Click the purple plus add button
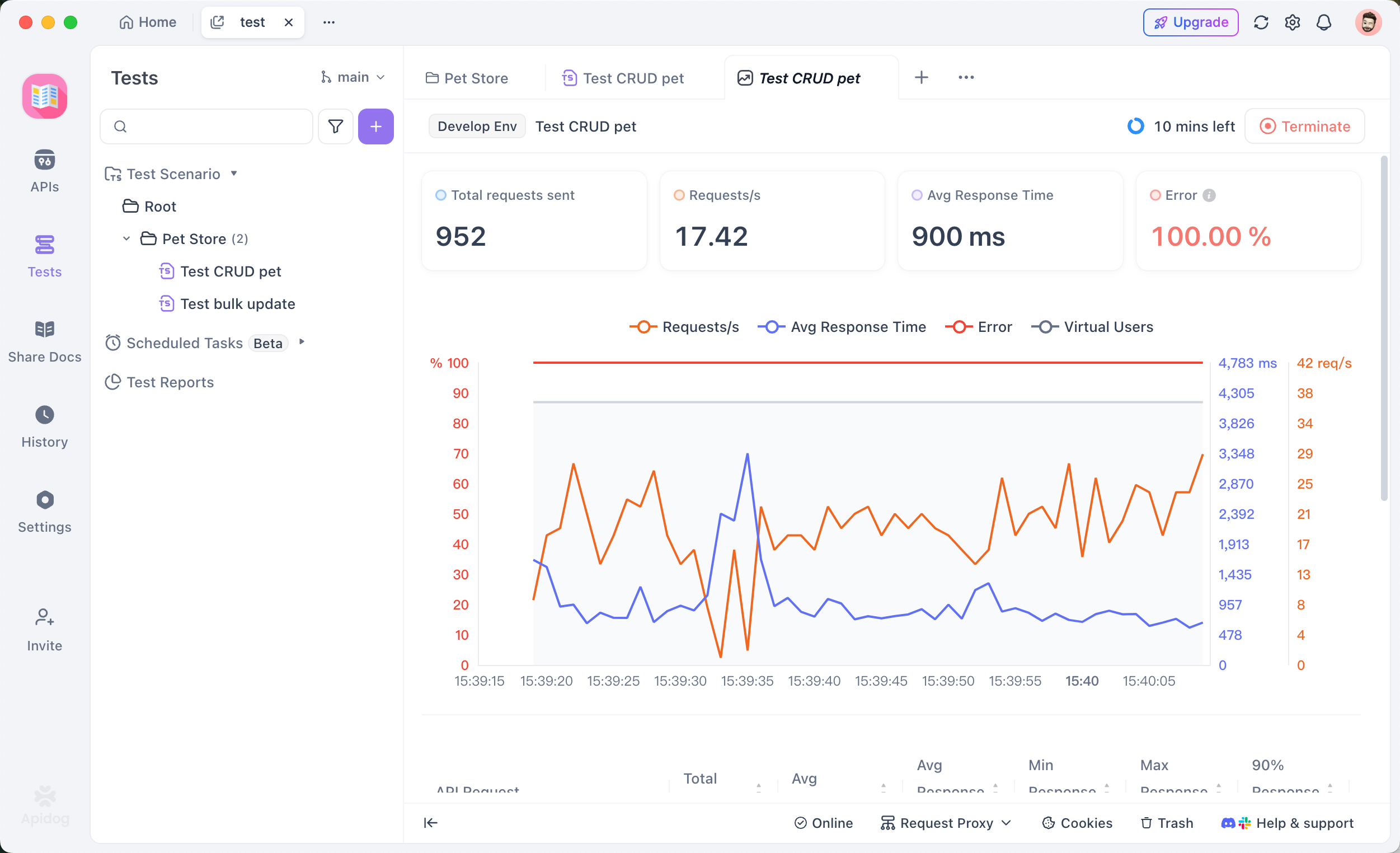1400x853 pixels. click(x=375, y=126)
